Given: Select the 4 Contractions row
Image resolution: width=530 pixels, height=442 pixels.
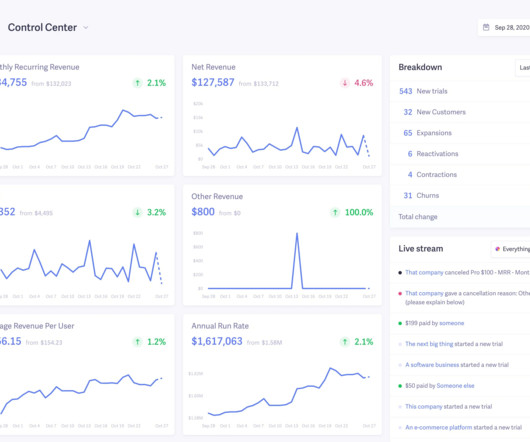Looking at the screenshot, I should click(x=460, y=175).
